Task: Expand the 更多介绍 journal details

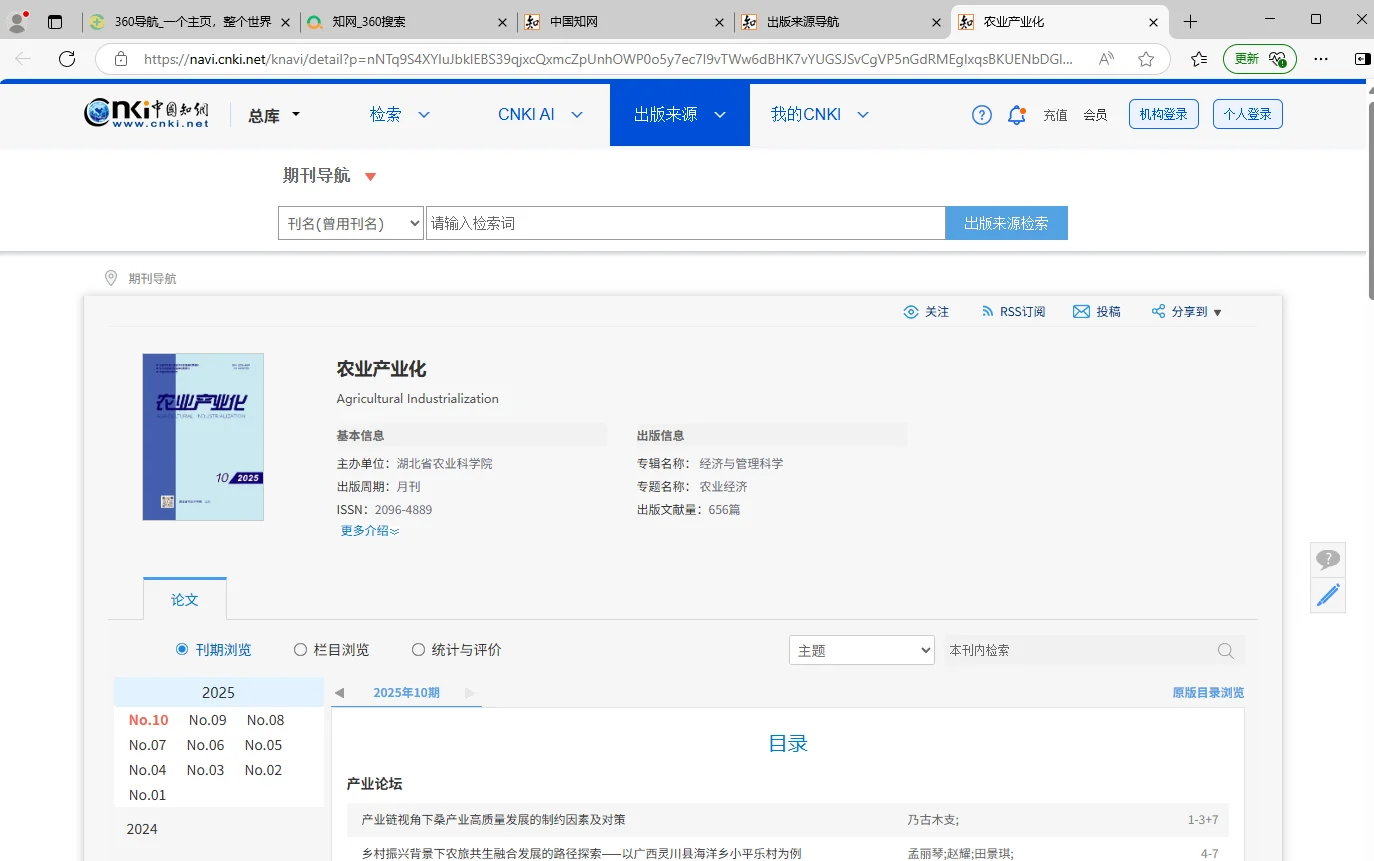Action: 369,530
